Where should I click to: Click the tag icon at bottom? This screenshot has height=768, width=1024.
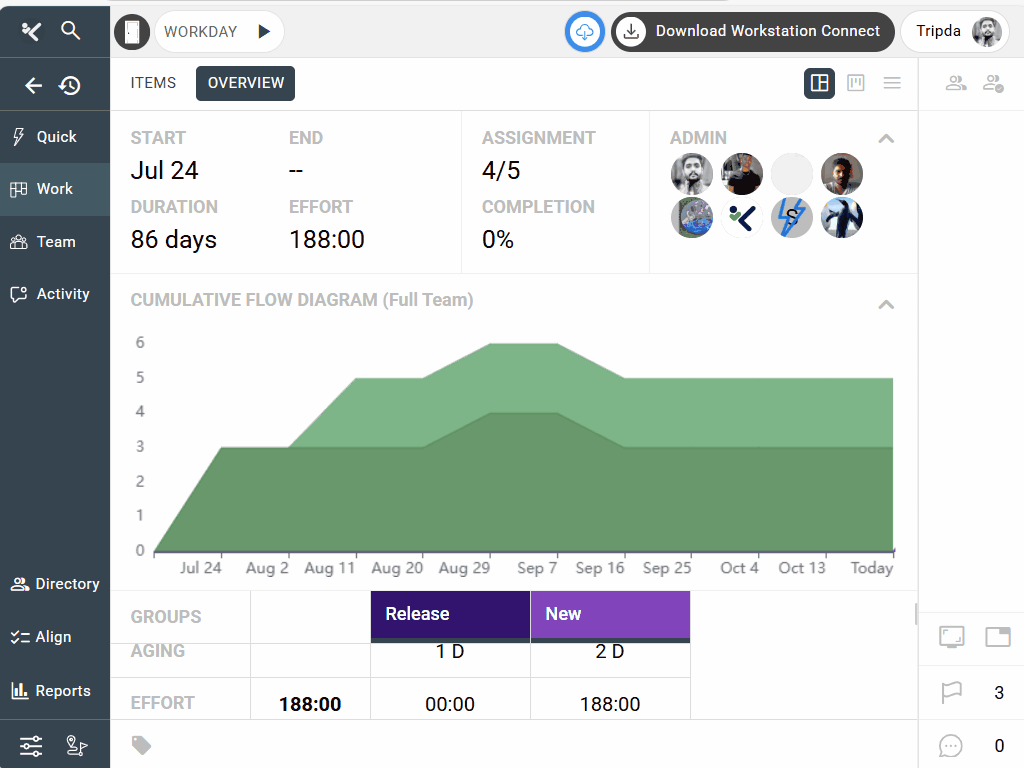(141, 745)
